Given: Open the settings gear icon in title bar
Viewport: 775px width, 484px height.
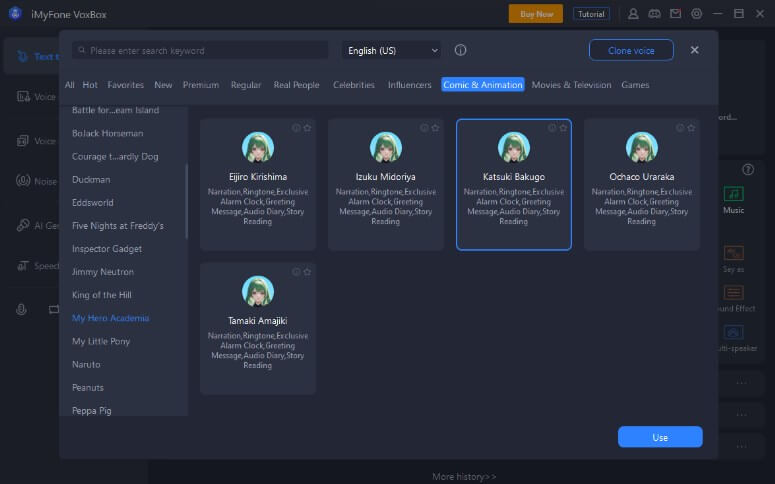Looking at the screenshot, I should tap(696, 14).
